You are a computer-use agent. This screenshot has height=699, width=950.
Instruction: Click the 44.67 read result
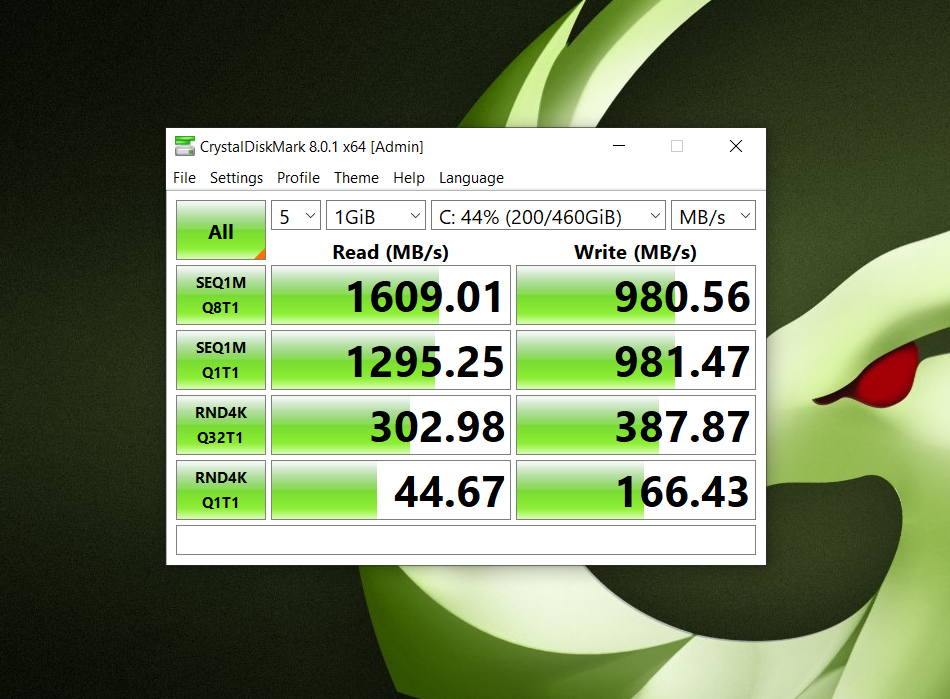click(391, 490)
